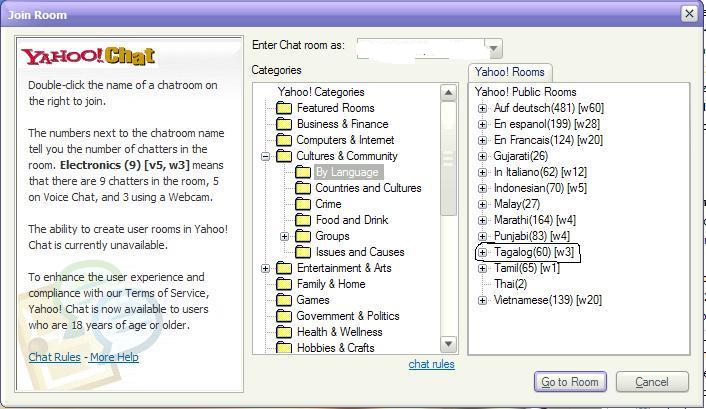Select the Auf deutsch(481) [w60] room

548,108
